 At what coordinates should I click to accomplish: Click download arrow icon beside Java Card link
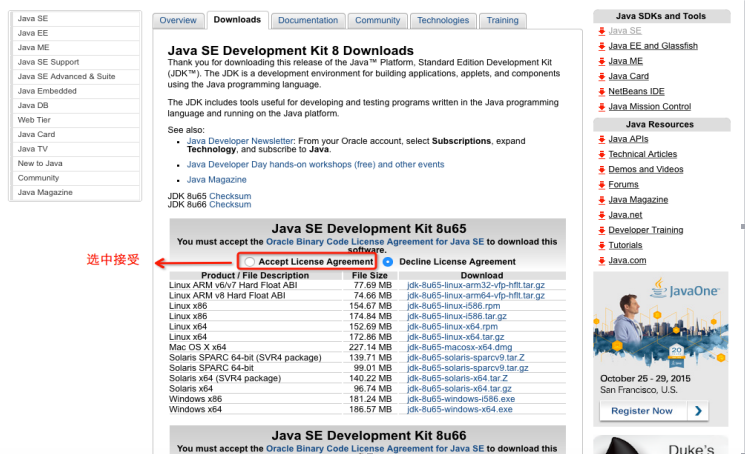click(x=602, y=76)
